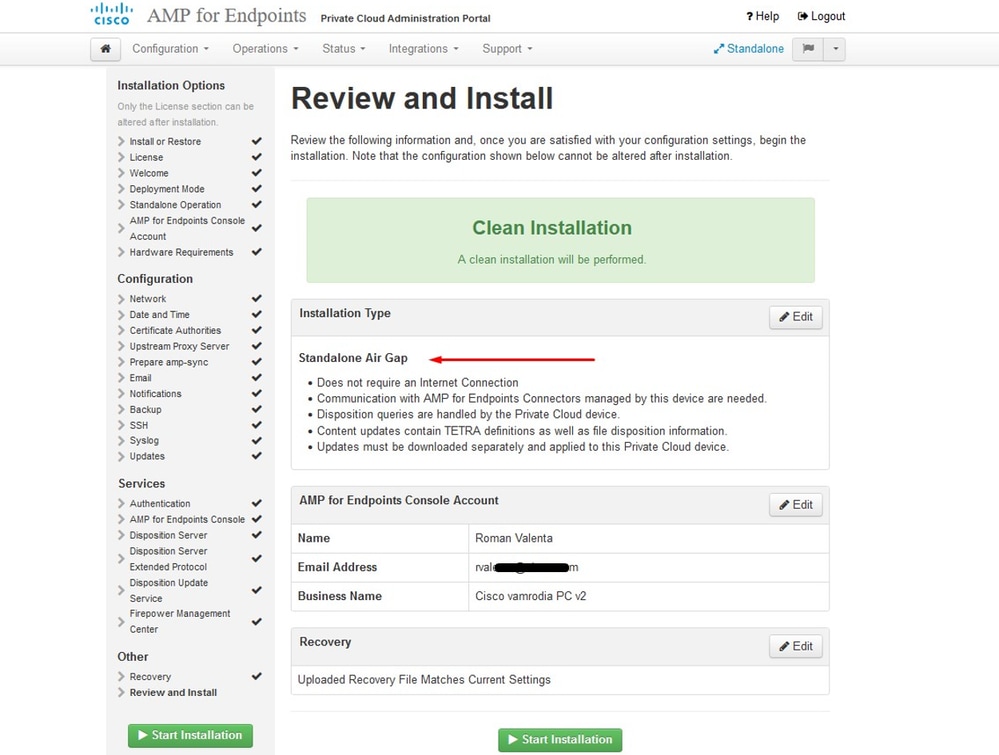
Task: Click the Review and Install page title
Action: click(x=422, y=99)
